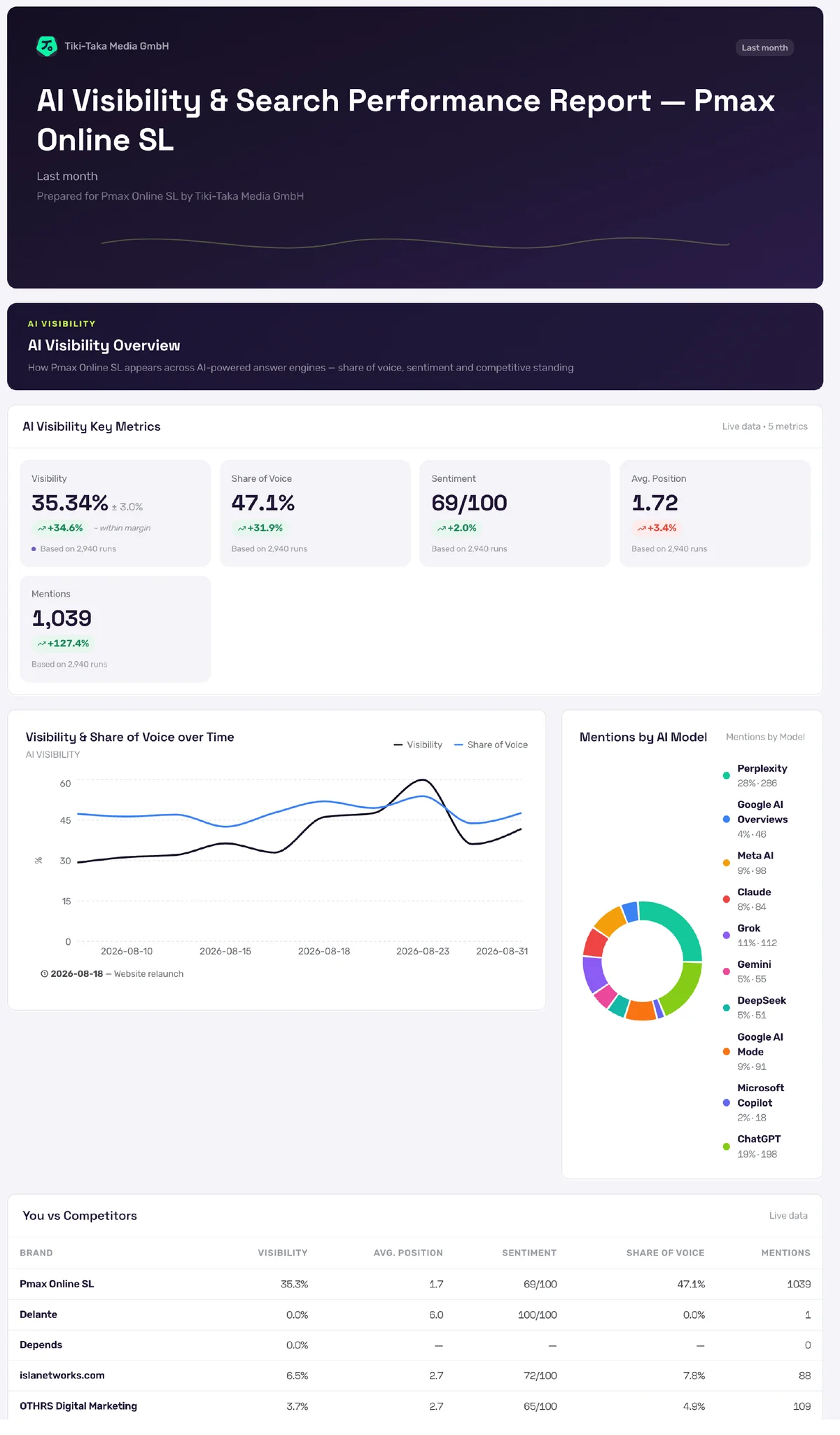840x1435 pixels.
Task: Click the 100/100 sentiment value for Delante
Action: coord(538,1315)
